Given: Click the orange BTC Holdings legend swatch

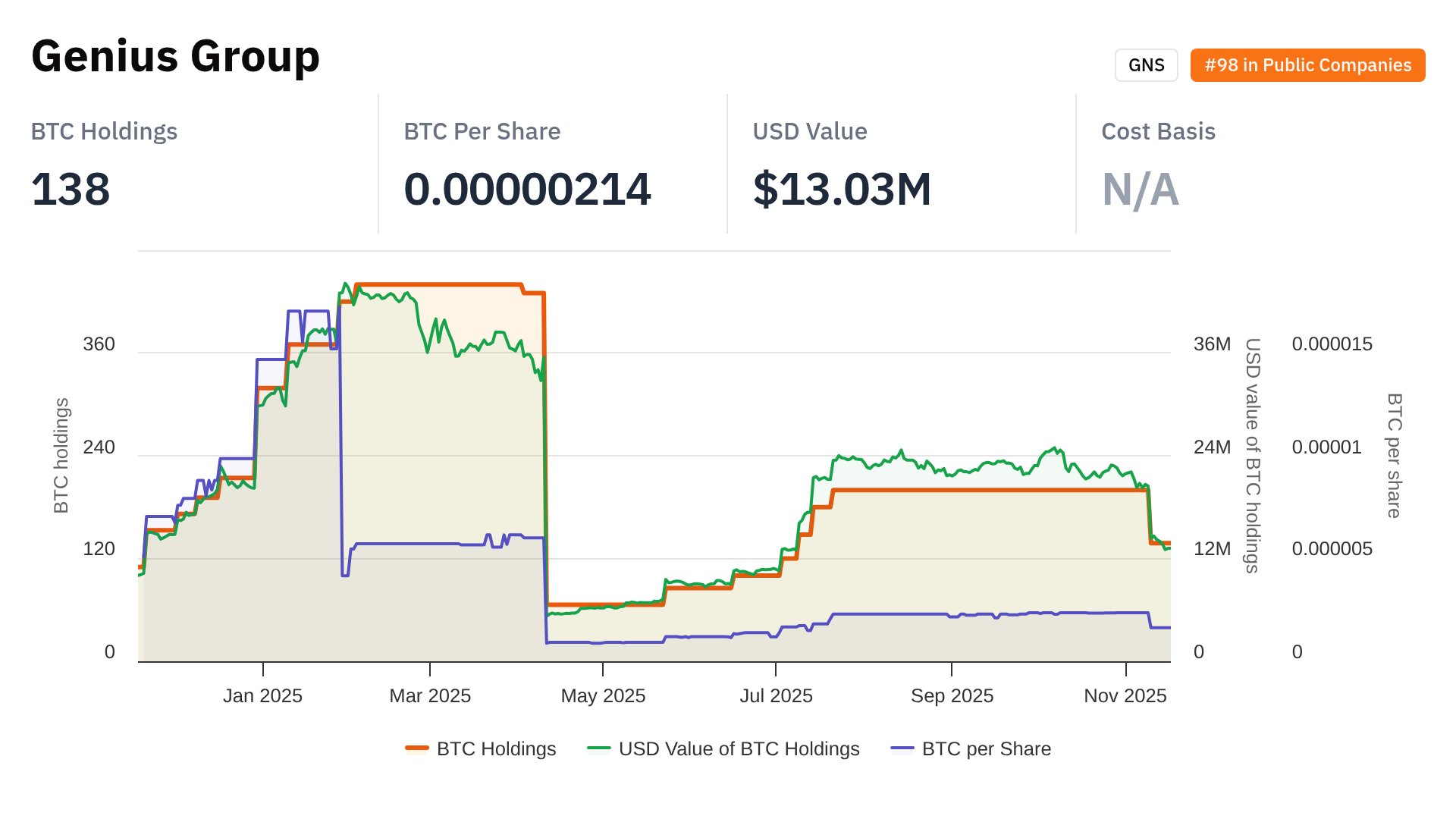Looking at the screenshot, I should coord(417,748).
